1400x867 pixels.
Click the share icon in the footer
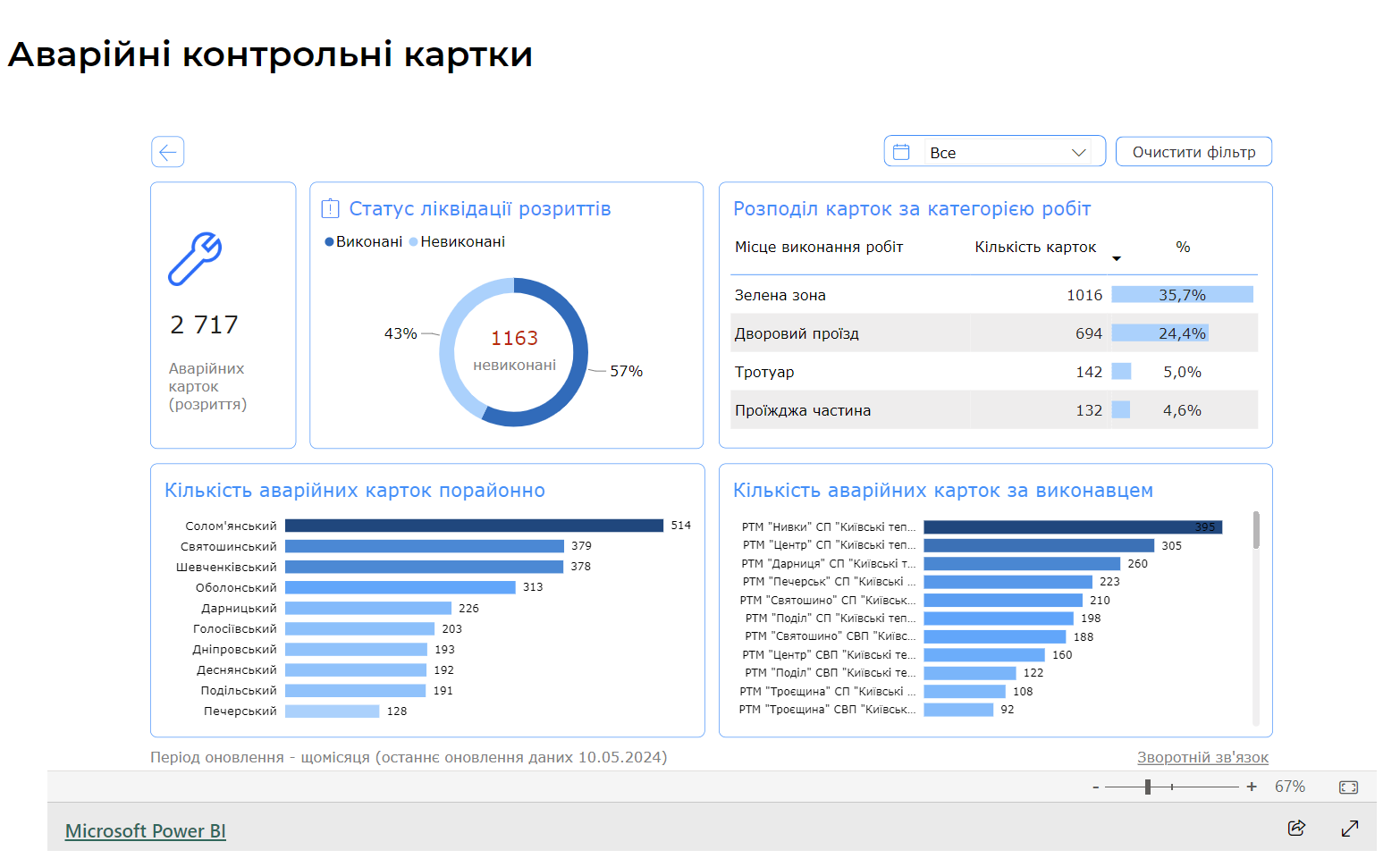1296,828
